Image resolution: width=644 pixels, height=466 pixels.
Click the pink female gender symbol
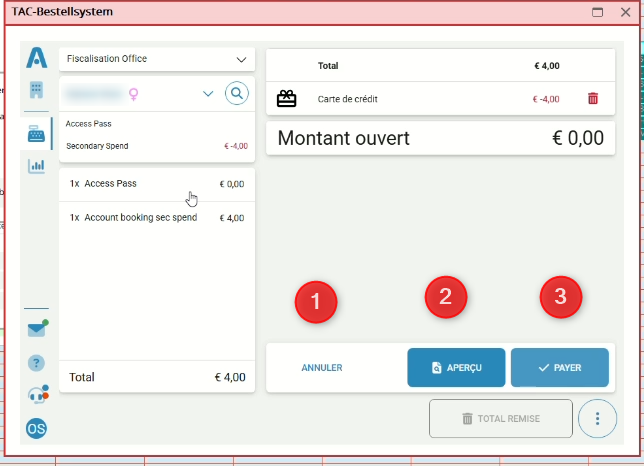(133, 94)
